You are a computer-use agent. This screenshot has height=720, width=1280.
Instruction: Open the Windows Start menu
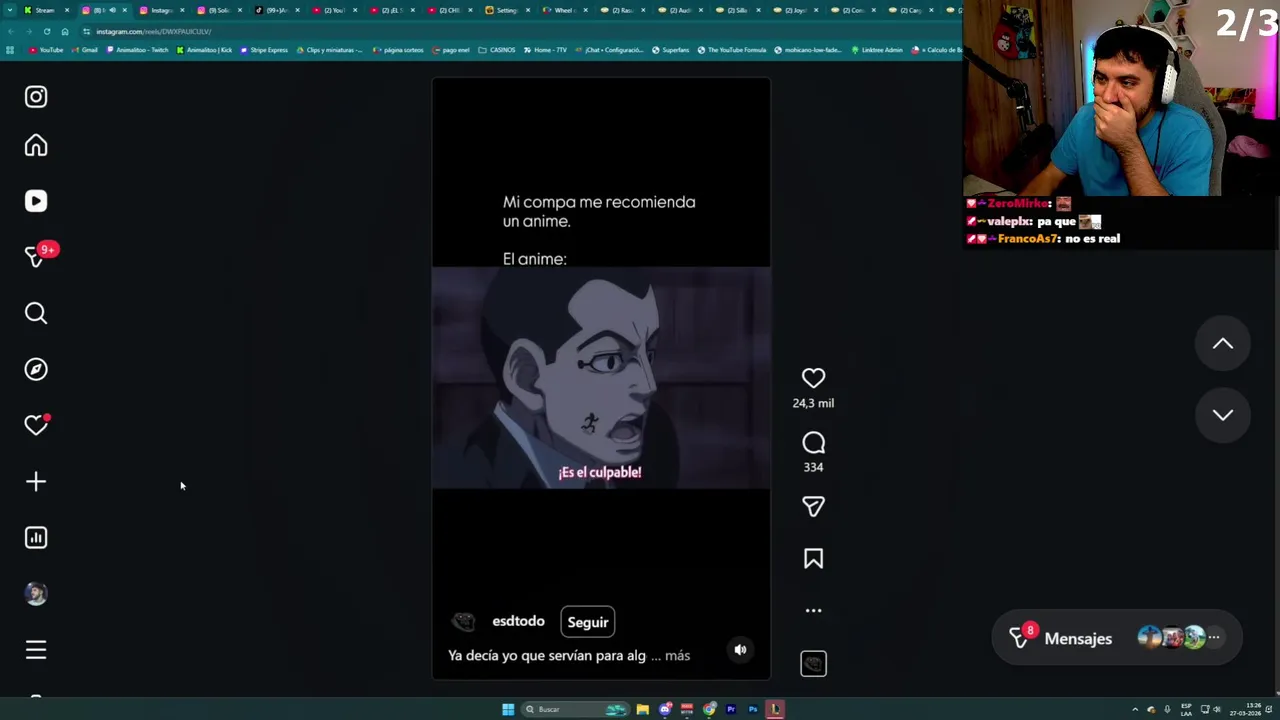(x=508, y=709)
